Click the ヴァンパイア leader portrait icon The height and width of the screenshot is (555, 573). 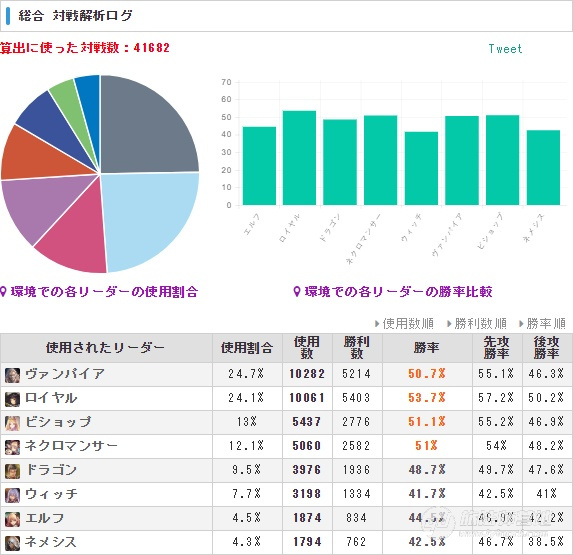pos(12,375)
